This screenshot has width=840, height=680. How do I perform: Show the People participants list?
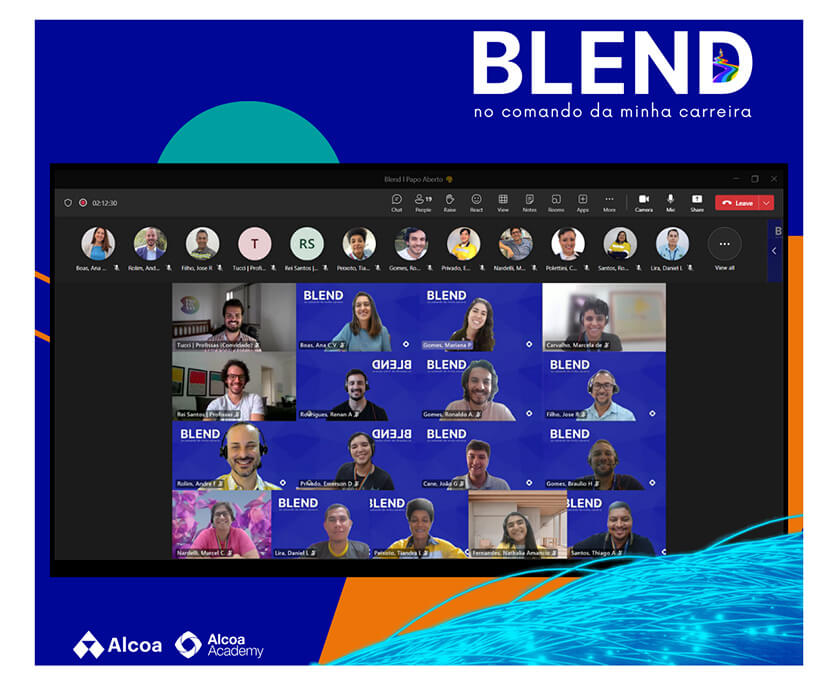coord(423,203)
